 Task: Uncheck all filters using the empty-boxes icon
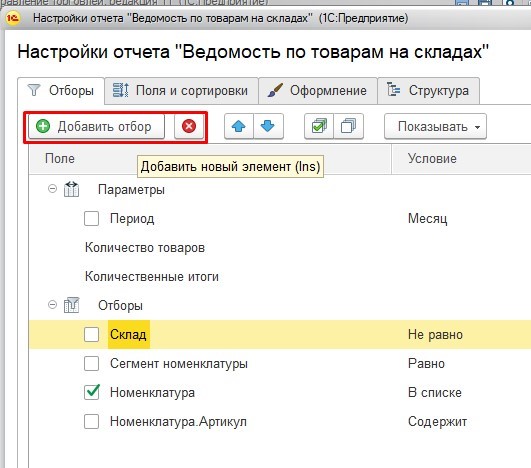348,127
